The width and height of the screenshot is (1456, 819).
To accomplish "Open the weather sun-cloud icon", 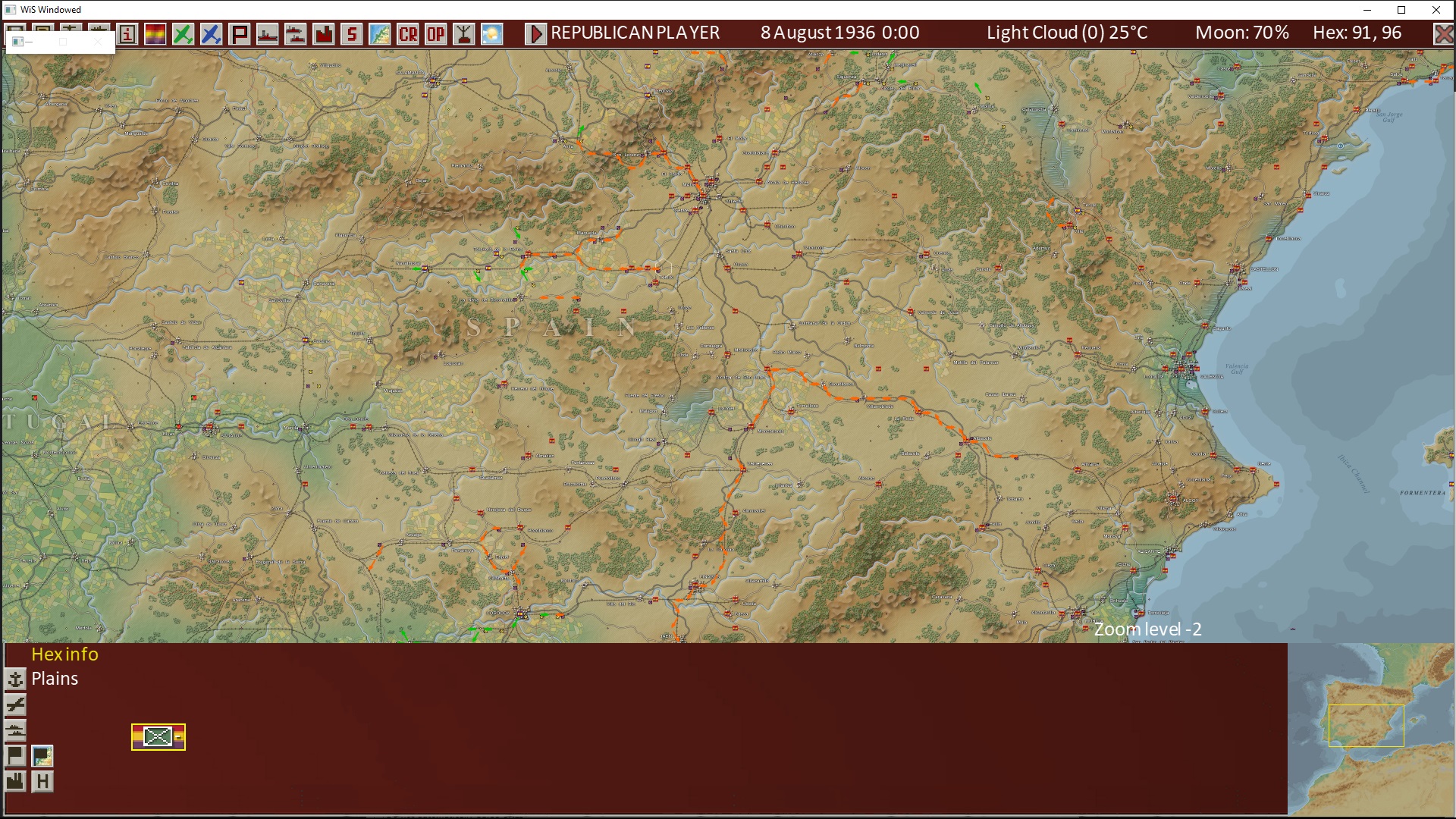I will click(x=492, y=34).
